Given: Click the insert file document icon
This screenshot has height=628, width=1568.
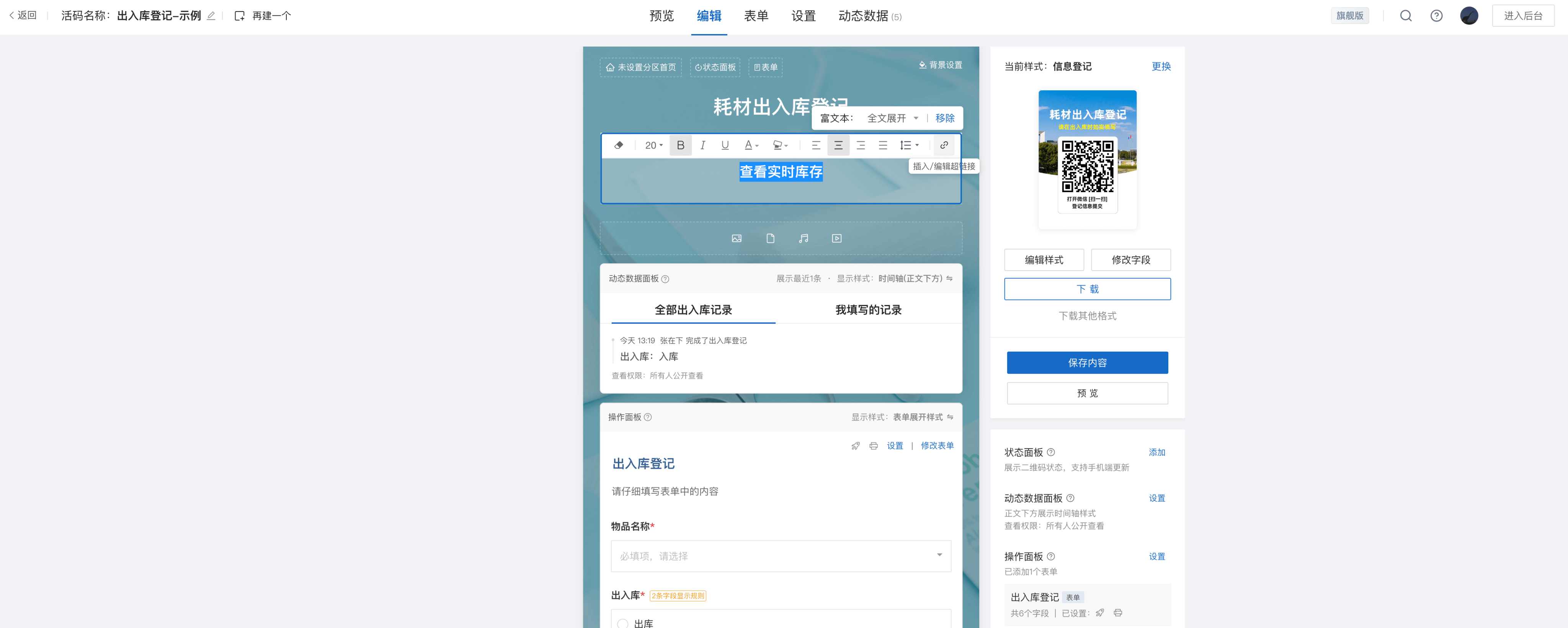Looking at the screenshot, I should (770, 238).
